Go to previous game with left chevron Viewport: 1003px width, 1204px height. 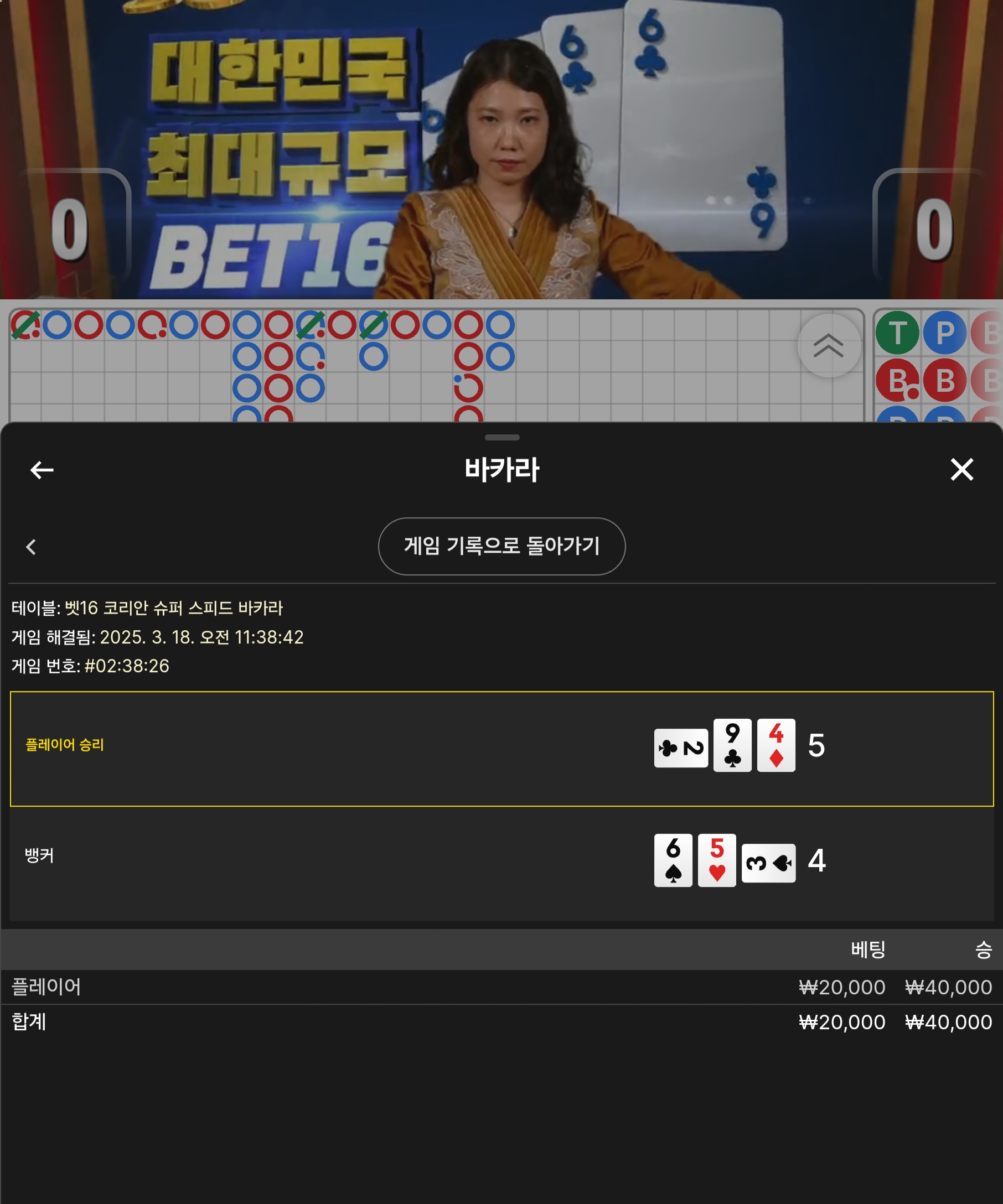[31, 547]
